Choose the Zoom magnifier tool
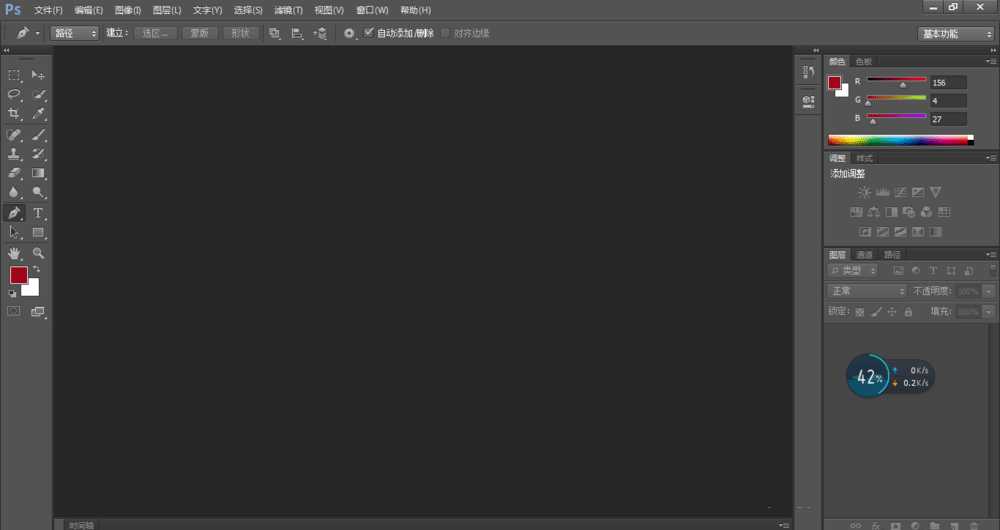Viewport: 1000px width, 530px height. (38, 253)
